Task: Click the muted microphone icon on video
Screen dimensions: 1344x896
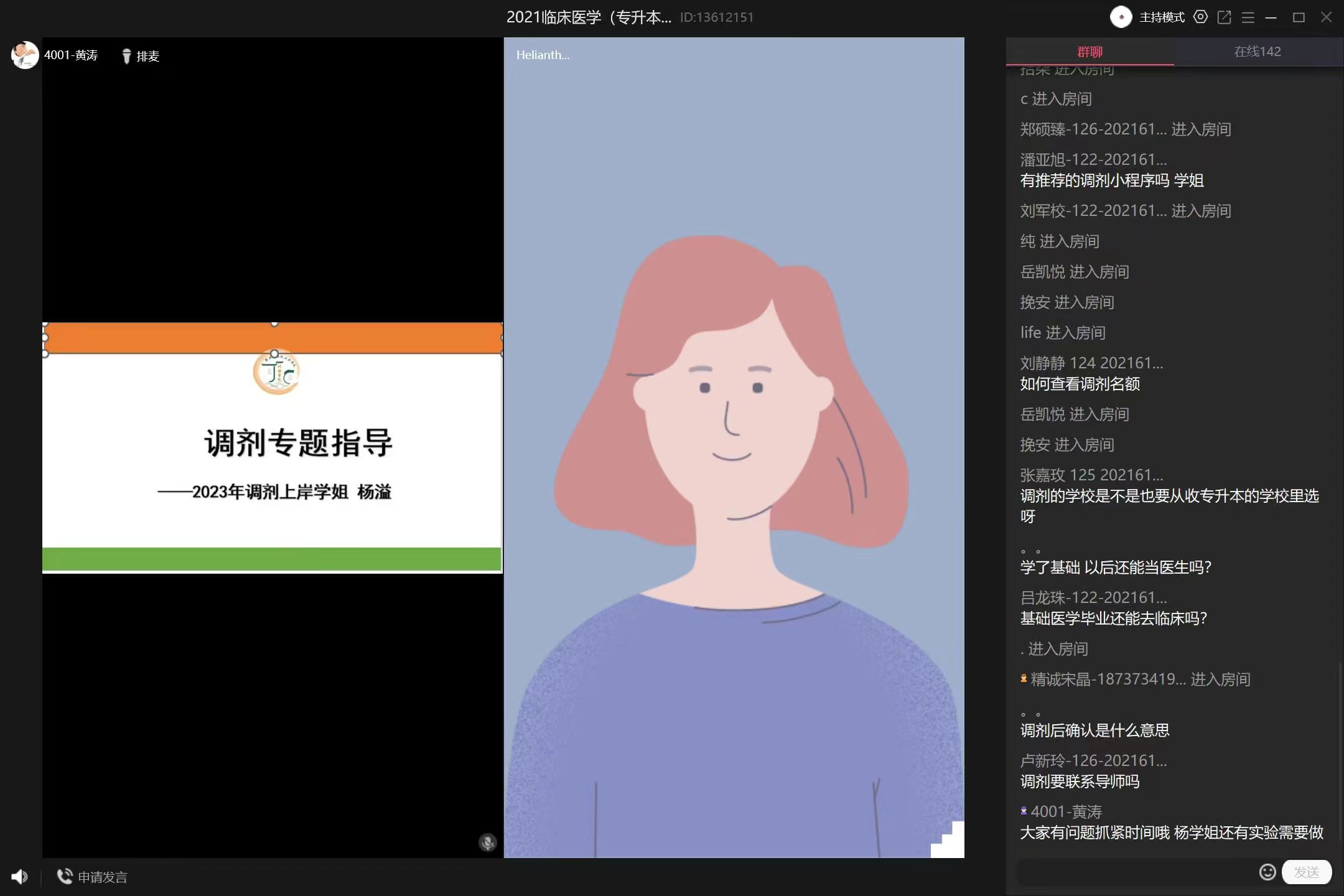Action: pyautogui.click(x=487, y=842)
